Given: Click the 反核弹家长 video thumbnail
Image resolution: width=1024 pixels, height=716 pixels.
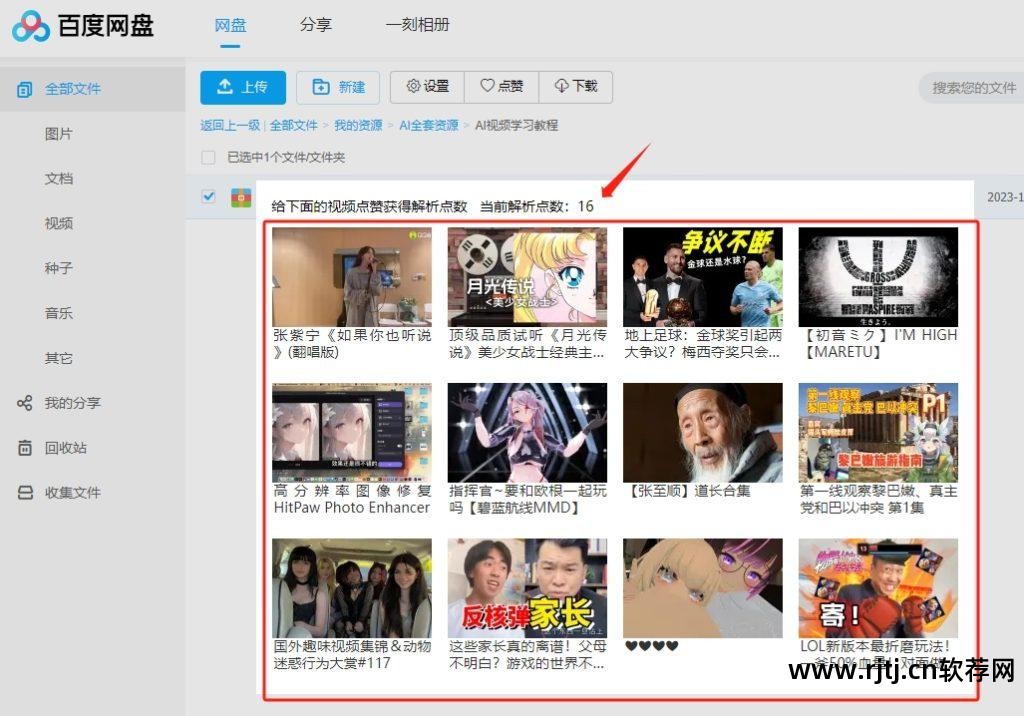Looking at the screenshot, I should (527, 588).
